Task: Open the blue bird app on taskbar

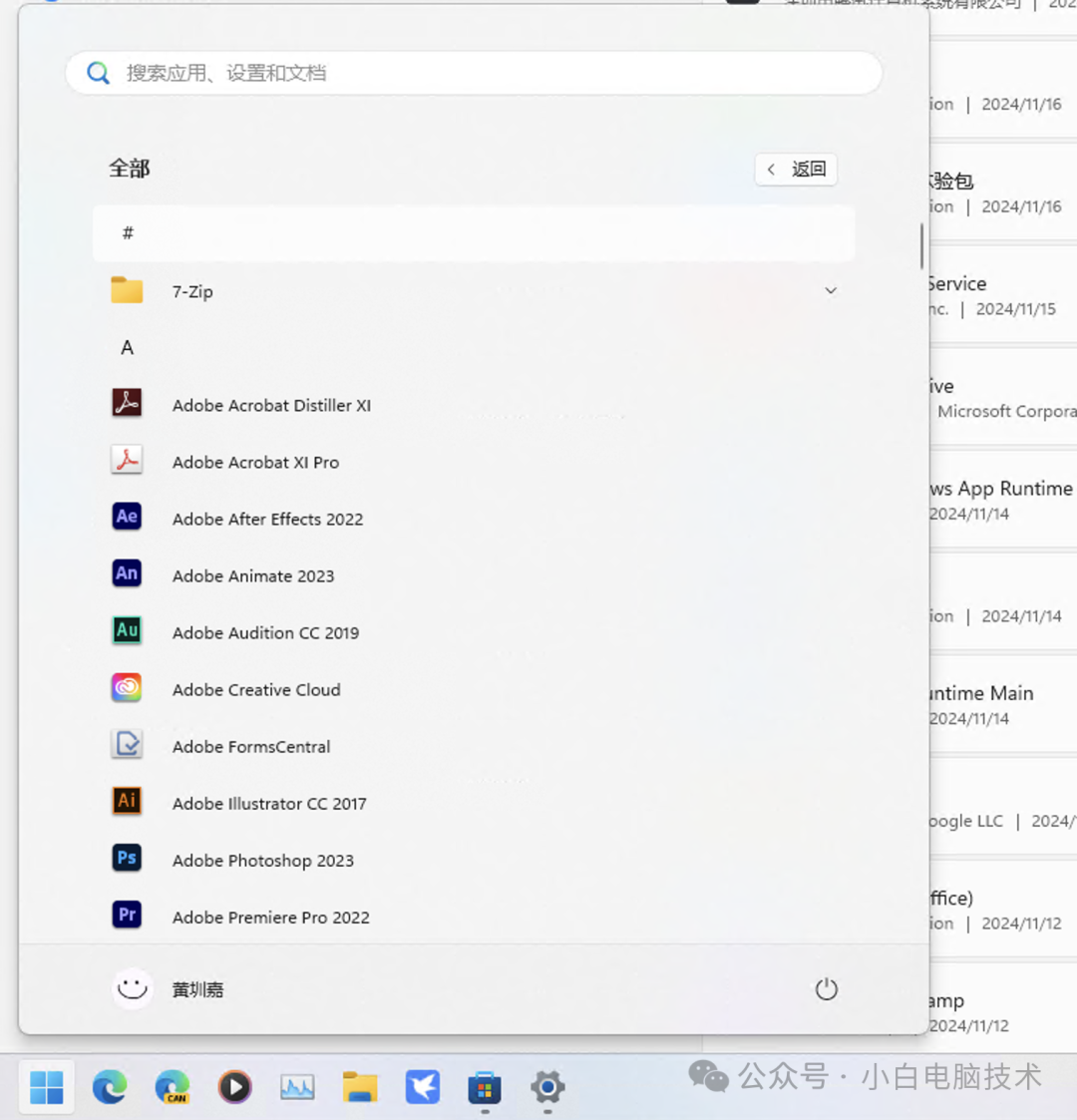Action: click(x=423, y=1087)
